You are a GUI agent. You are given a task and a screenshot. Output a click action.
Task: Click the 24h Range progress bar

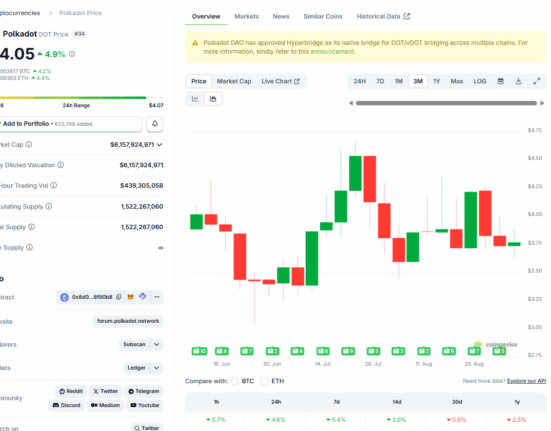[x=82, y=98]
